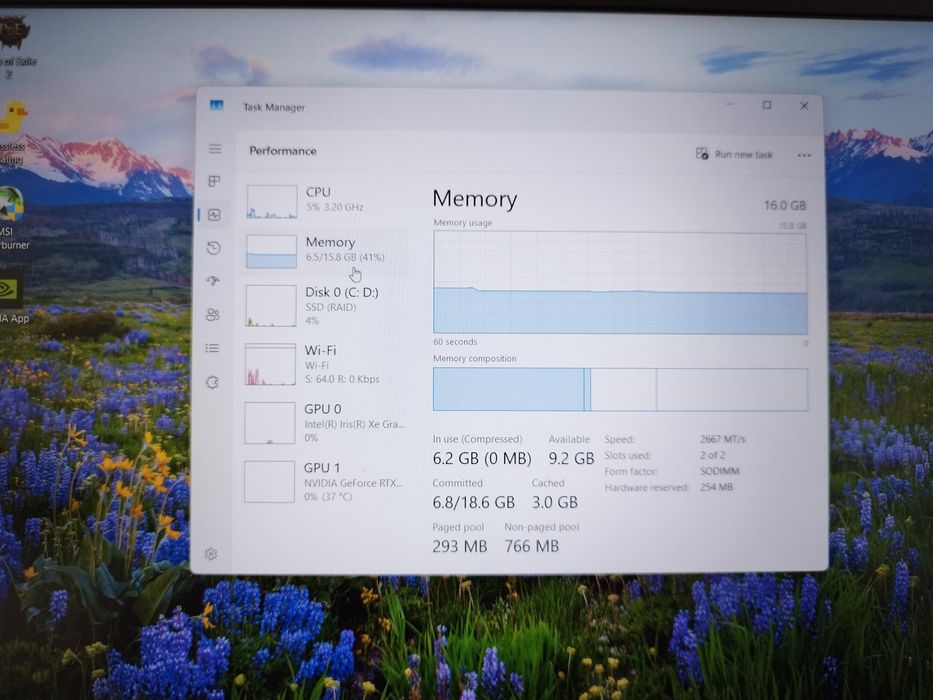Select the yellow duck desktop icon
Viewport: 933px width, 700px height.
[12, 132]
